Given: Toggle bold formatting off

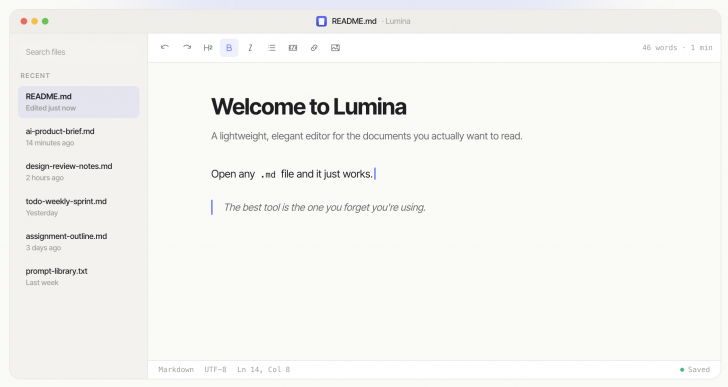Looking at the screenshot, I should (x=229, y=48).
